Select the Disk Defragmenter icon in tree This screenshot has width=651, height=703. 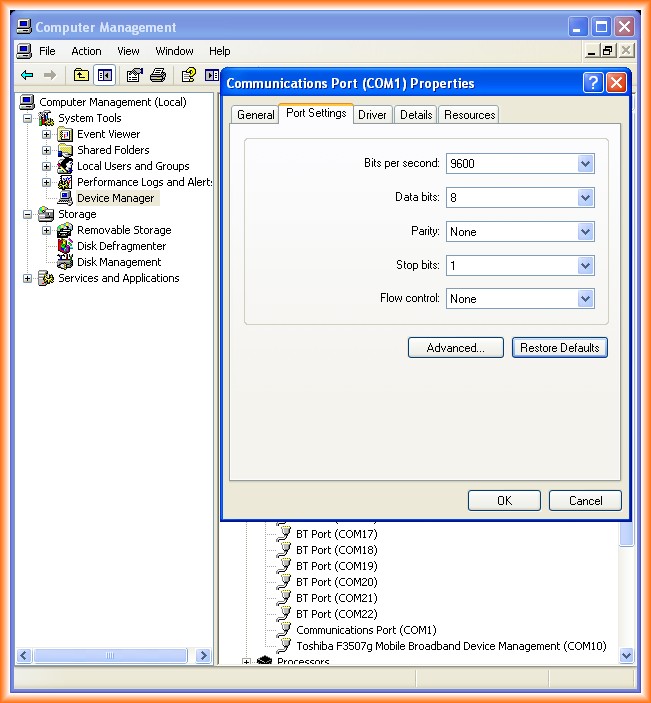[x=65, y=246]
